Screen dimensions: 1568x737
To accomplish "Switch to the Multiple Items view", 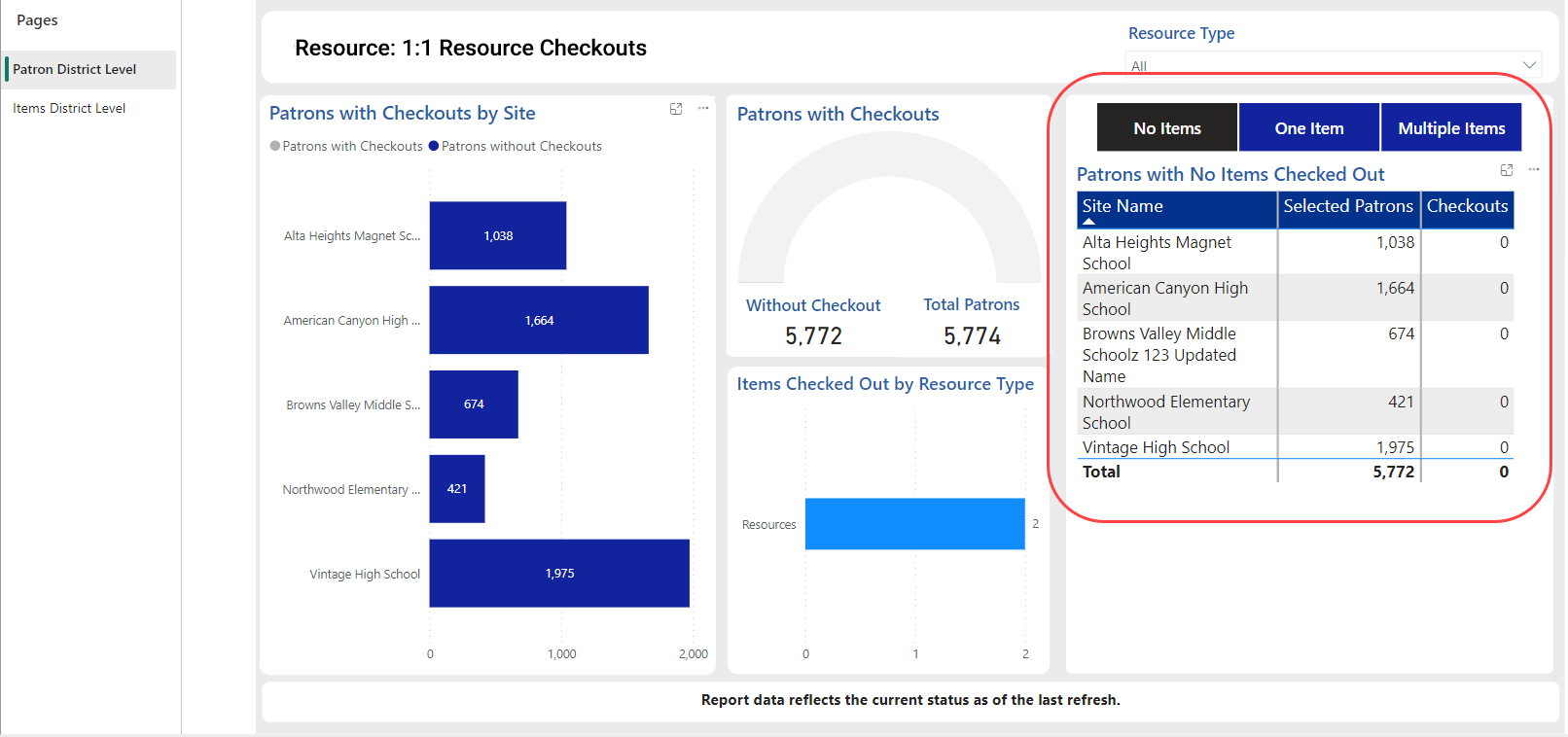I will [1451, 128].
